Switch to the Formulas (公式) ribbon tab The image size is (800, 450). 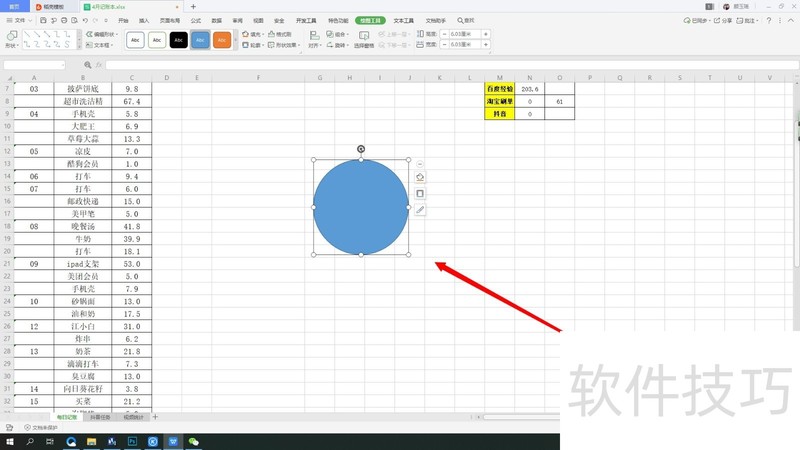pyautogui.click(x=196, y=20)
